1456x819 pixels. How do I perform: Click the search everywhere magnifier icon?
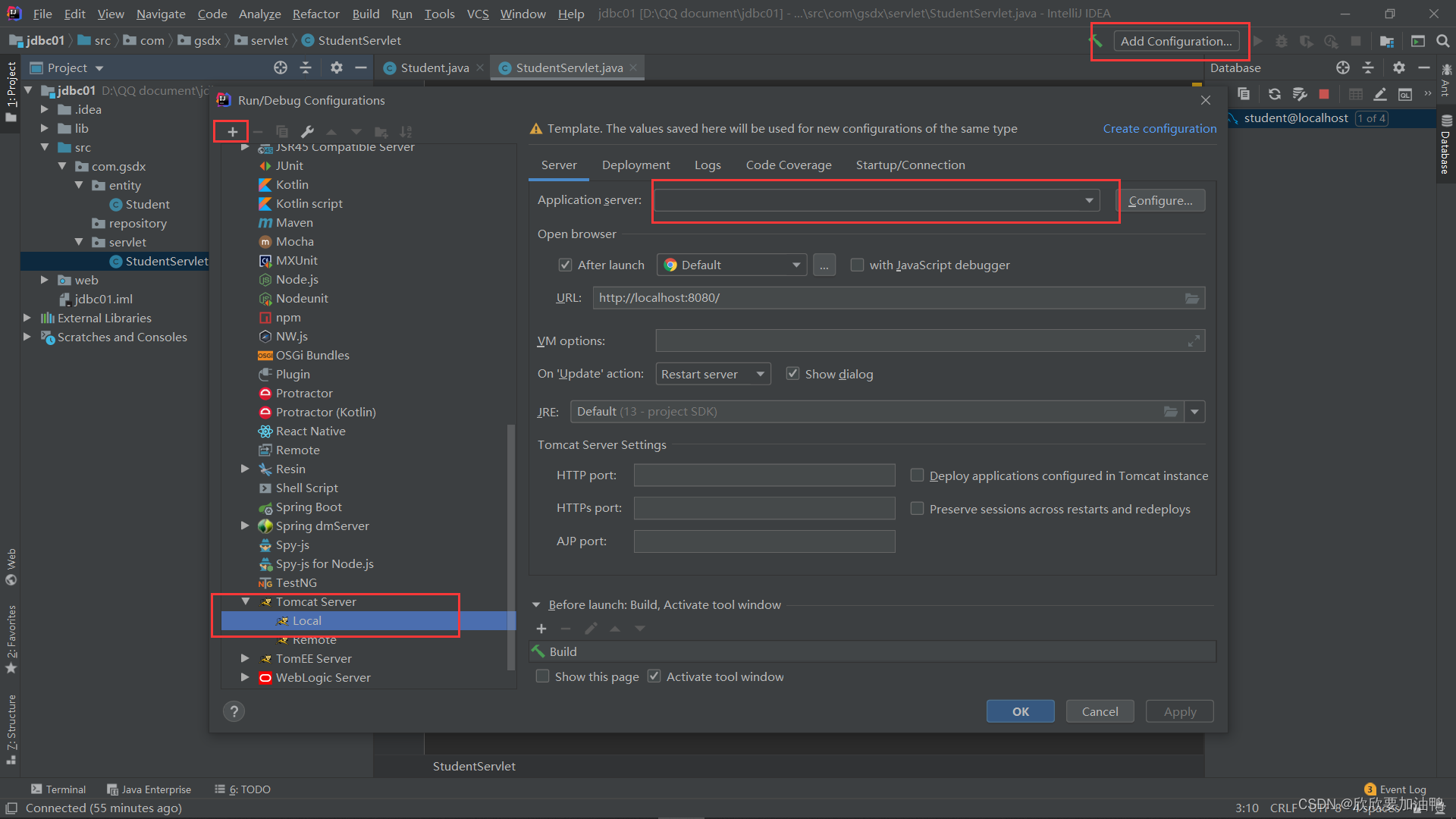click(x=1442, y=41)
